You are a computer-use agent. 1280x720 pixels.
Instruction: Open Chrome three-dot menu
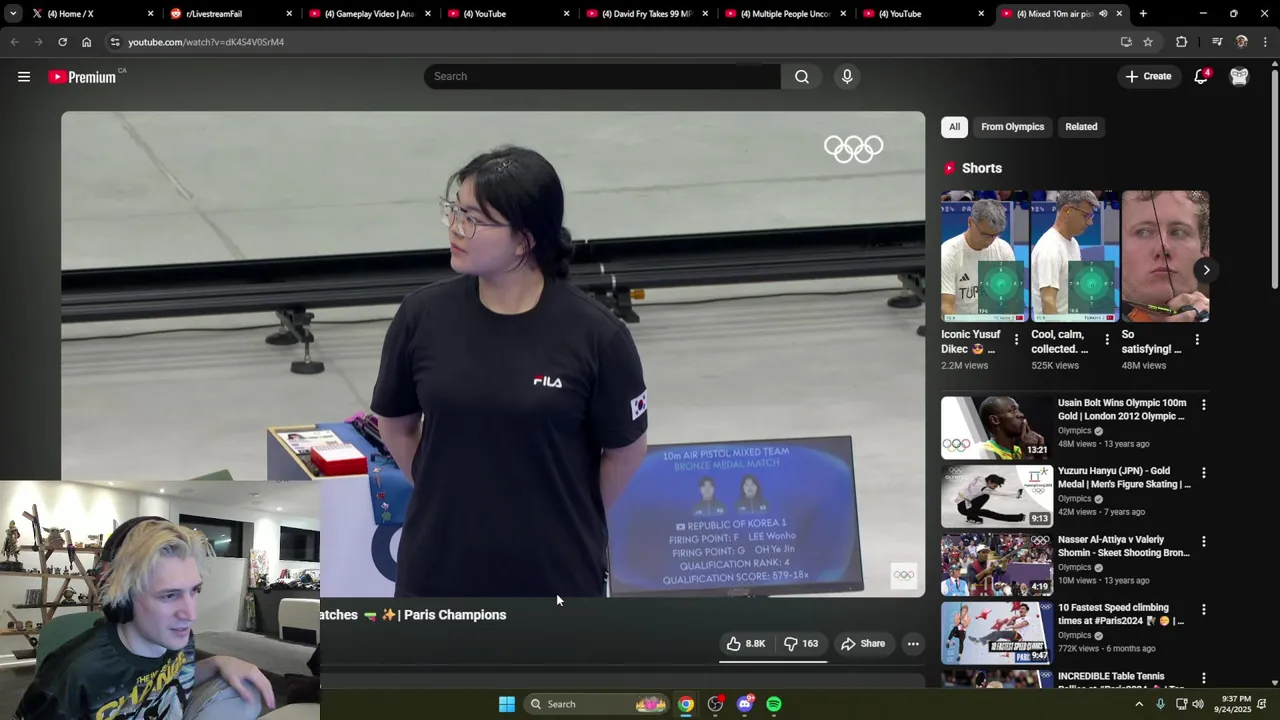pyautogui.click(x=1265, y=42)
